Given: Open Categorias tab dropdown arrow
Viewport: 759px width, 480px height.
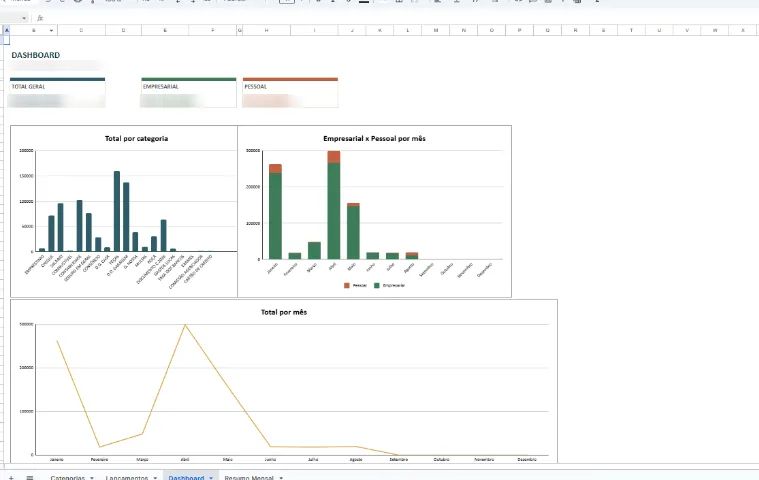Looking at the screenshot, I should point(92,478).
